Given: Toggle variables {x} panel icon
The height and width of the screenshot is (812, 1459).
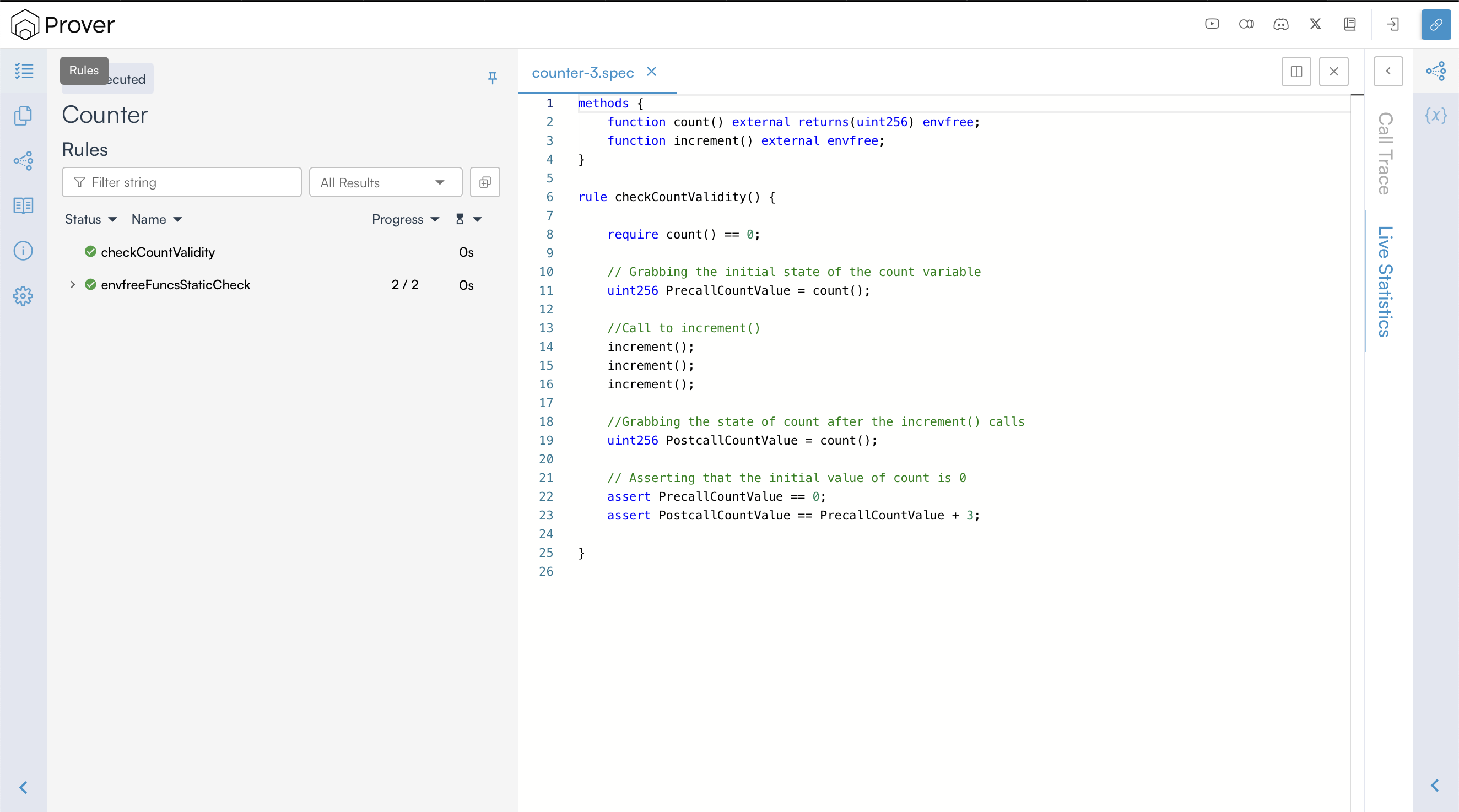Looking at the screenshot, I should (x=1435, y=116).
